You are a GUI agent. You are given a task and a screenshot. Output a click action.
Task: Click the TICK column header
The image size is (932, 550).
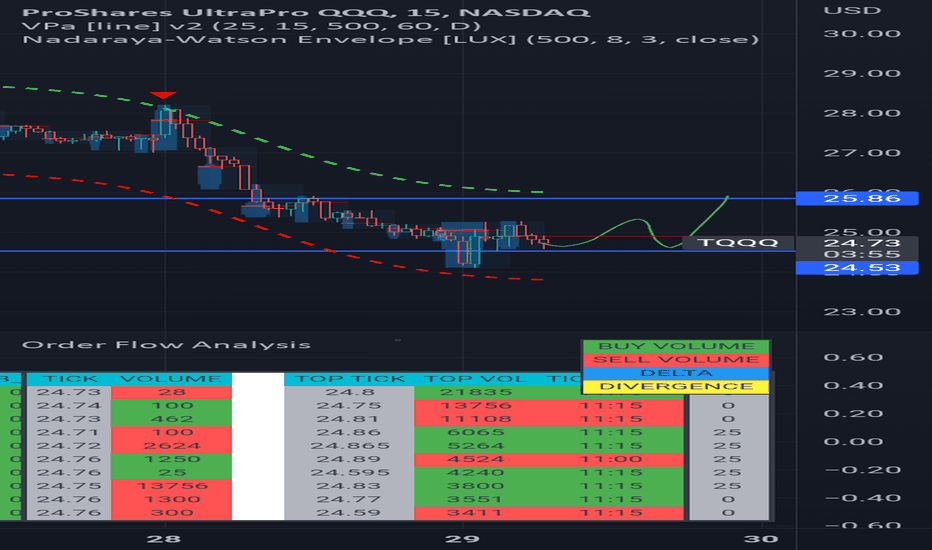click(69, 379)
